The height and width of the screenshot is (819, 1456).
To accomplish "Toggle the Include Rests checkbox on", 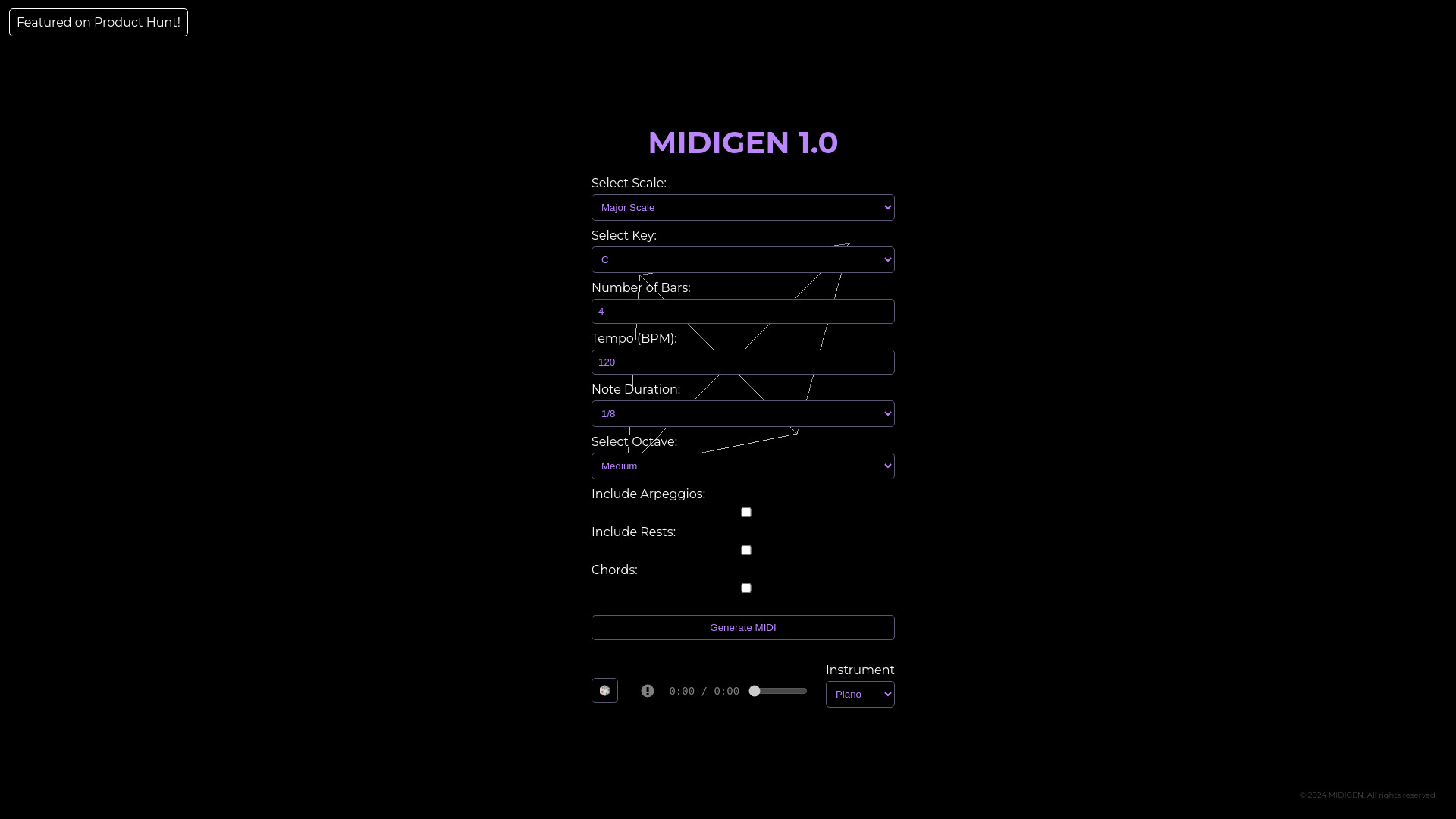I will 745,549.
